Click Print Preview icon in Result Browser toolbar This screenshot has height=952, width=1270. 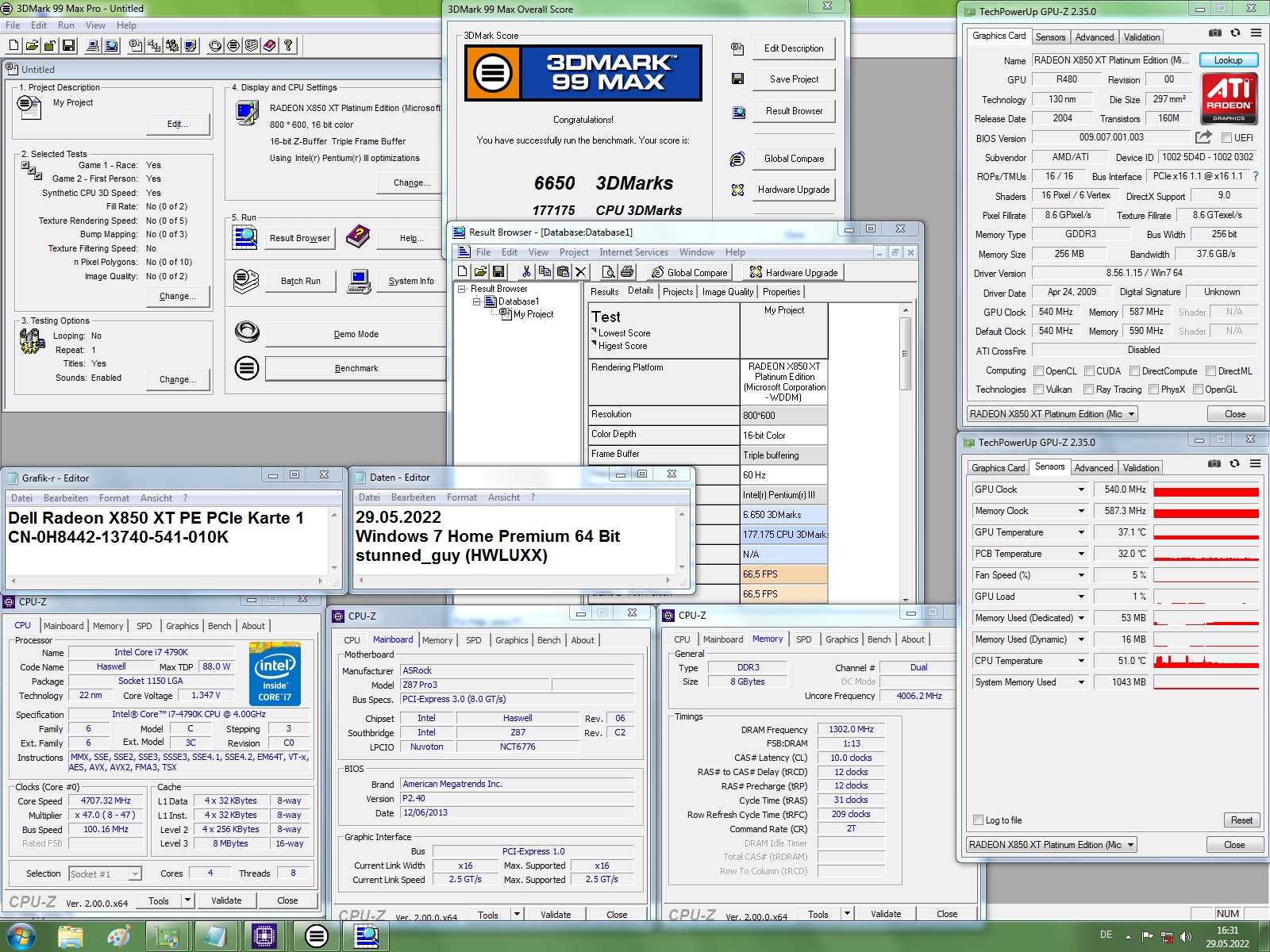608,272
